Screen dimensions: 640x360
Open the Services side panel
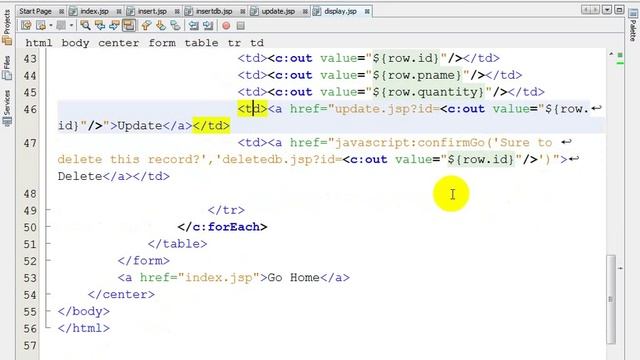pyautogui.click(x=7, y=108)
